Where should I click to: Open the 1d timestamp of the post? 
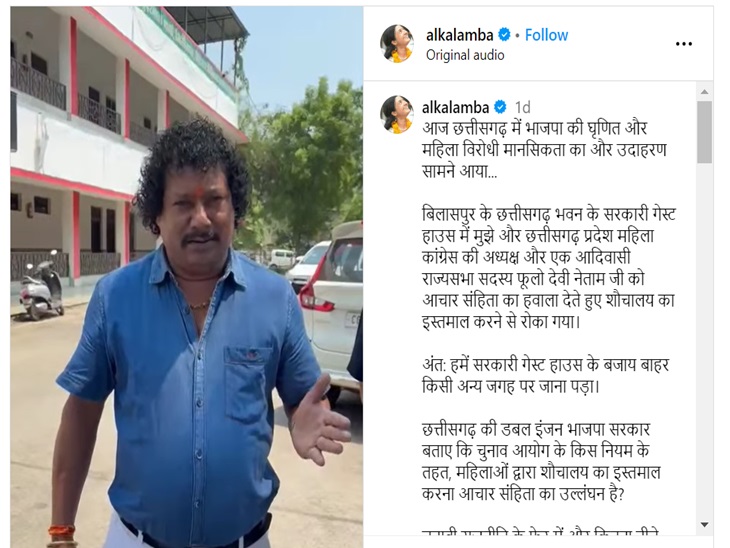(522, 108)
